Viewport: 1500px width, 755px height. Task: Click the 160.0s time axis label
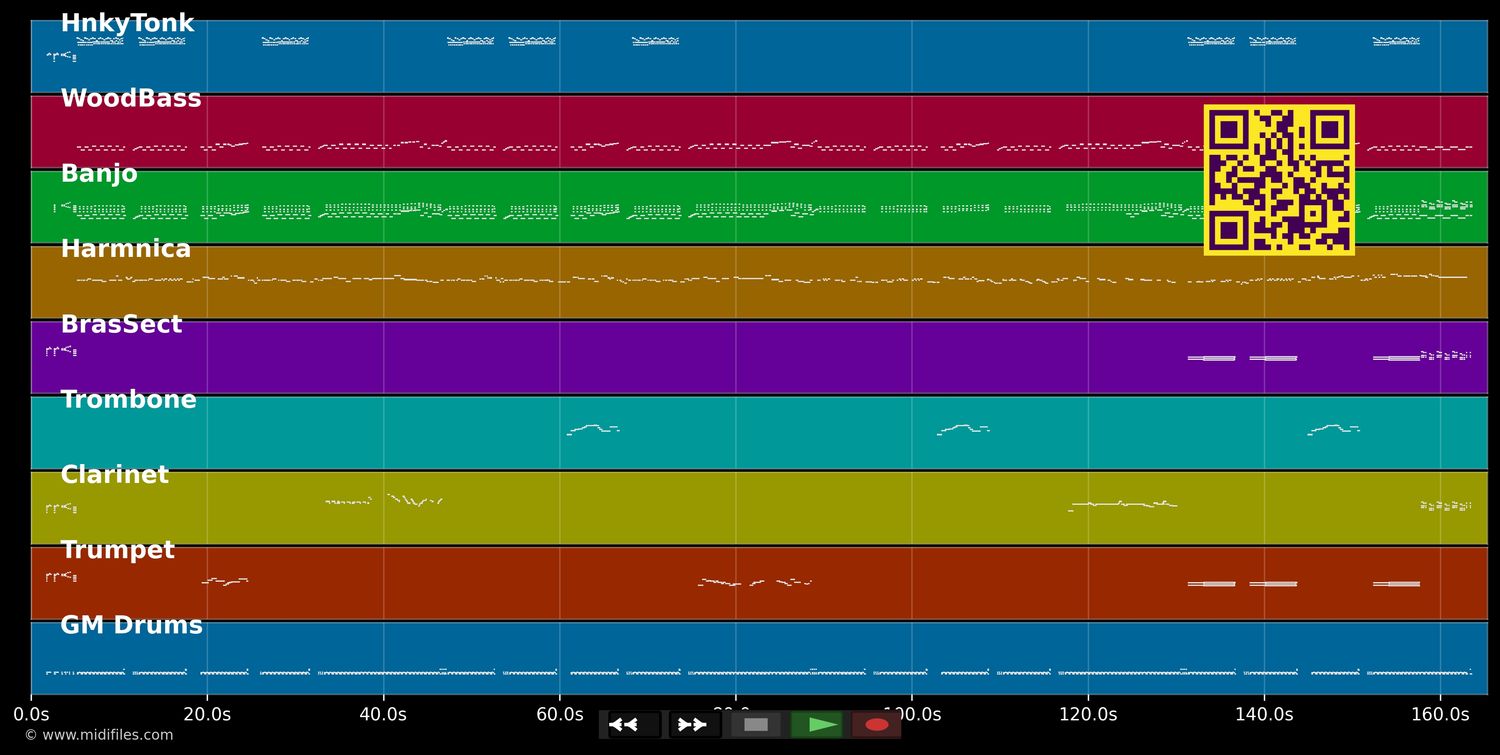click(x=1440, y=715)
